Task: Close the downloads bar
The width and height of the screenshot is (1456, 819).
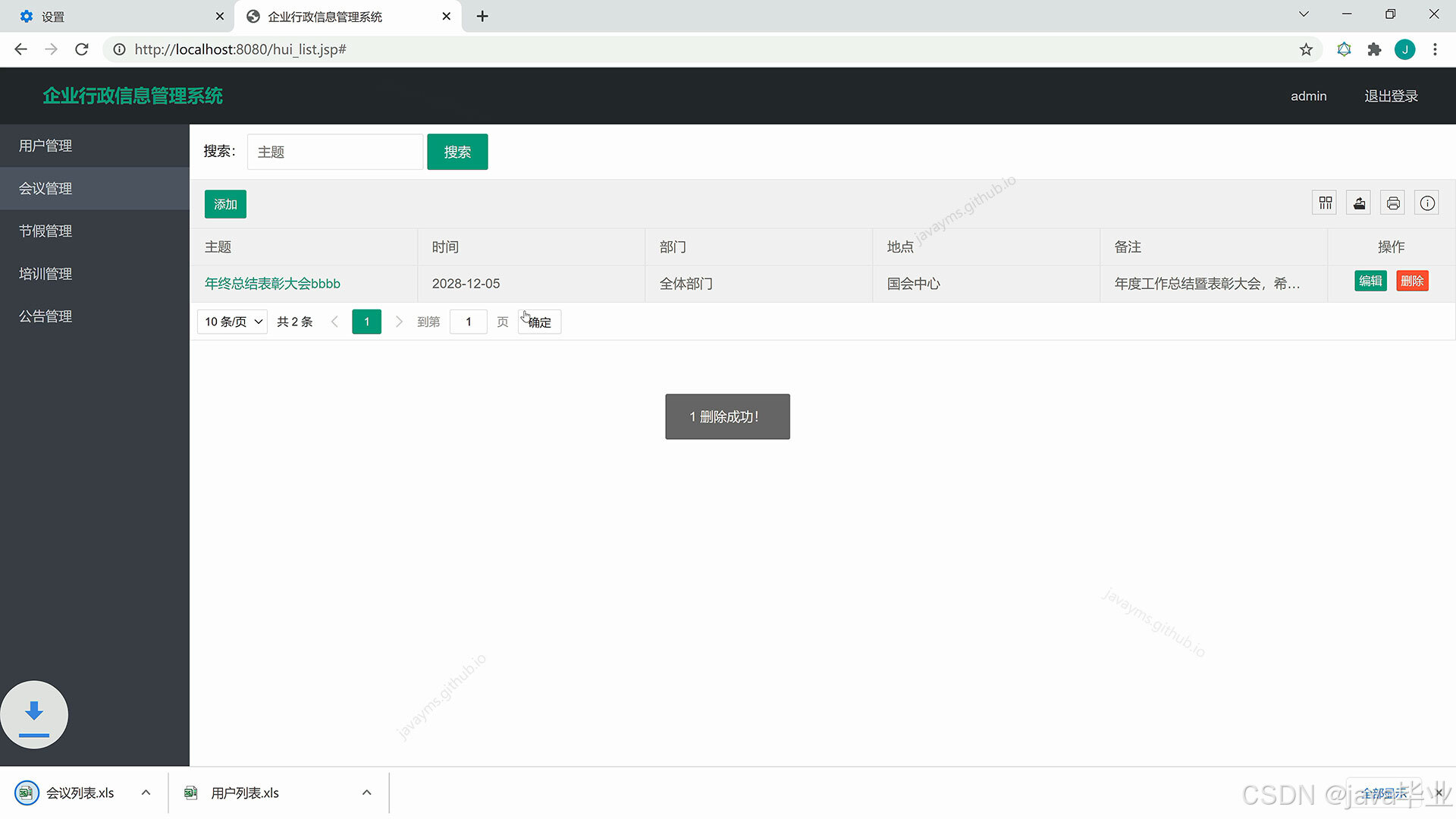Action: point(1439,792)
